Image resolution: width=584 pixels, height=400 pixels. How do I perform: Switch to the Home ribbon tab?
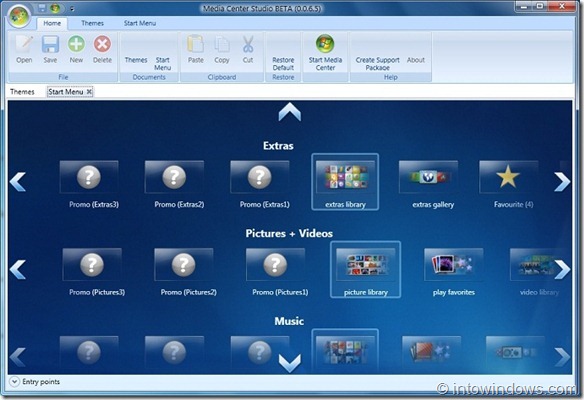pos(52,23)
